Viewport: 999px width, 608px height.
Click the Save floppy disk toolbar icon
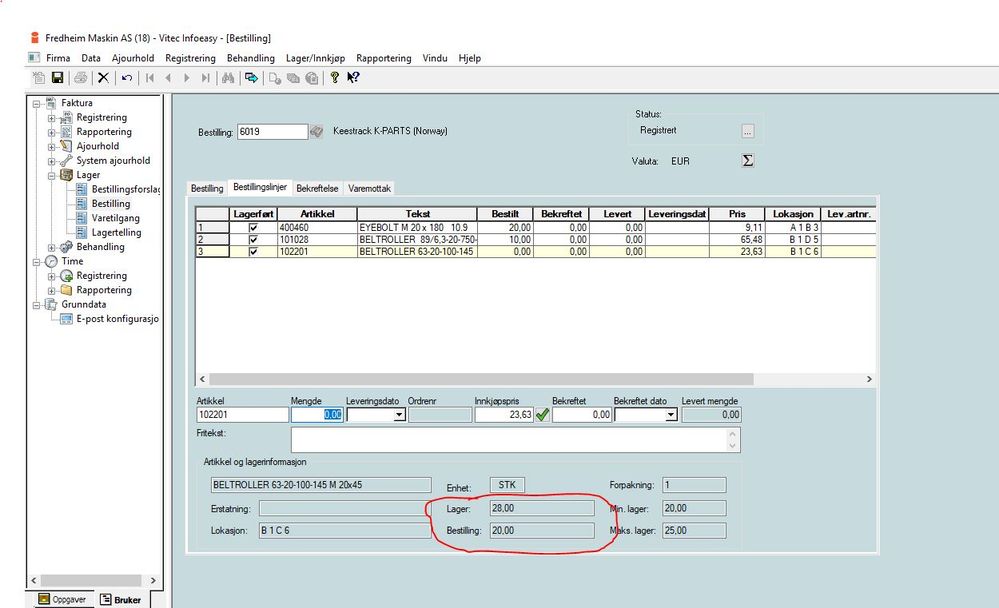point(57,78)
